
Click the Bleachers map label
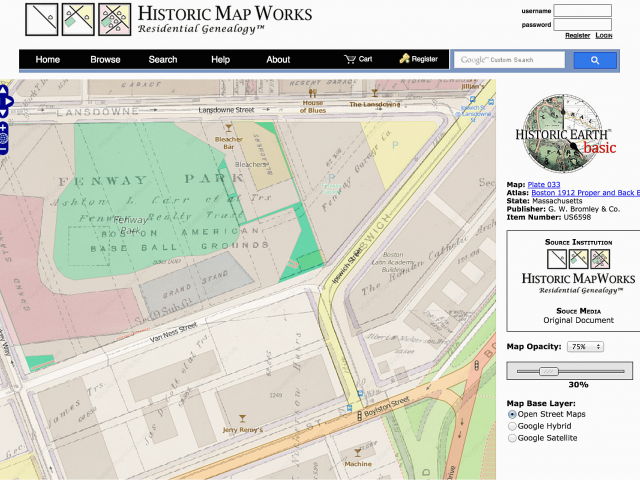point(251,164)
